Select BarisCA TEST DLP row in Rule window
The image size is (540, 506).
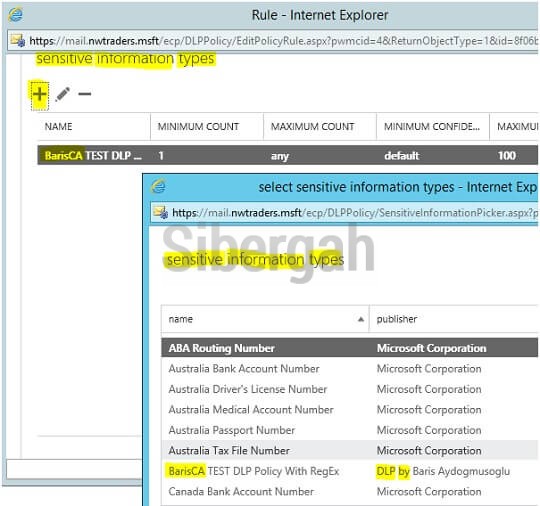click(x=288, y=155)
